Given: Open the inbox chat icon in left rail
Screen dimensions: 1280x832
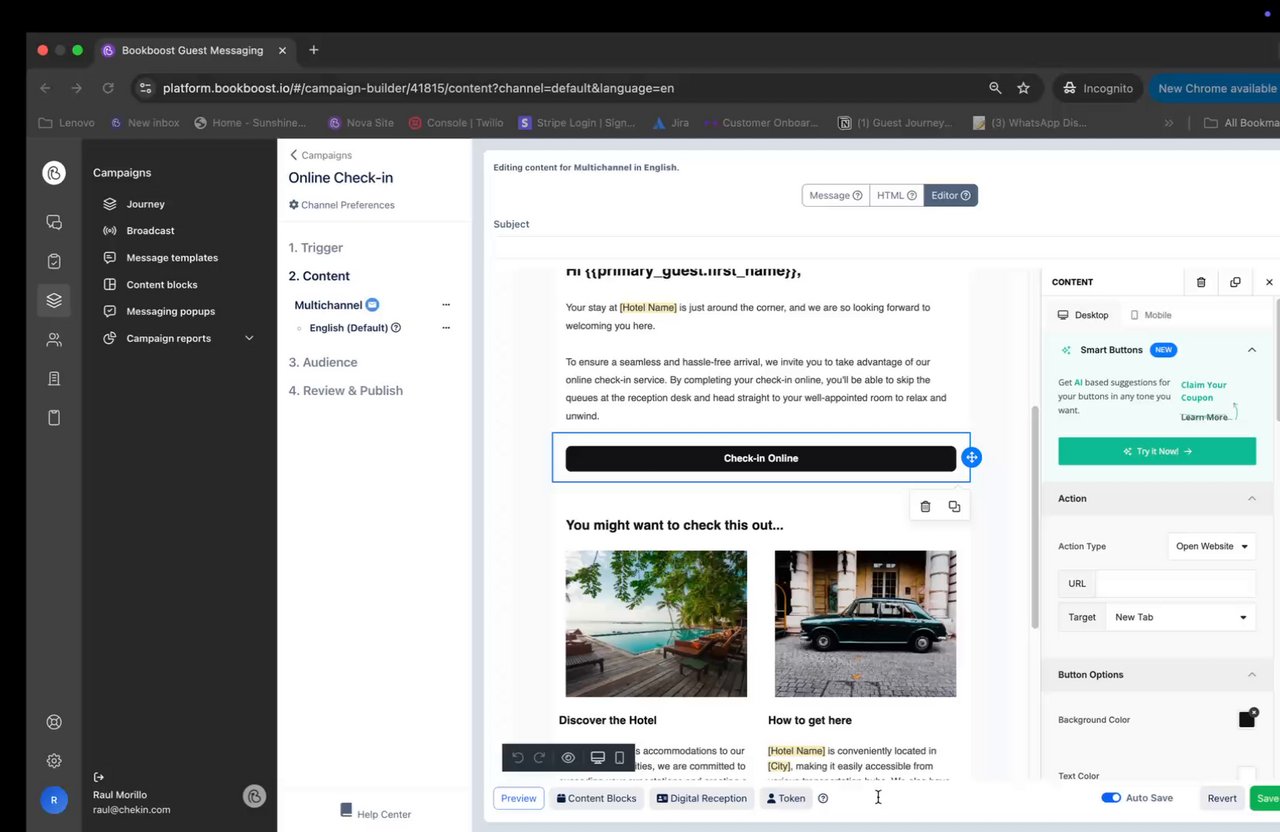Looking at the screenshot, I should [x=54, y=222].
